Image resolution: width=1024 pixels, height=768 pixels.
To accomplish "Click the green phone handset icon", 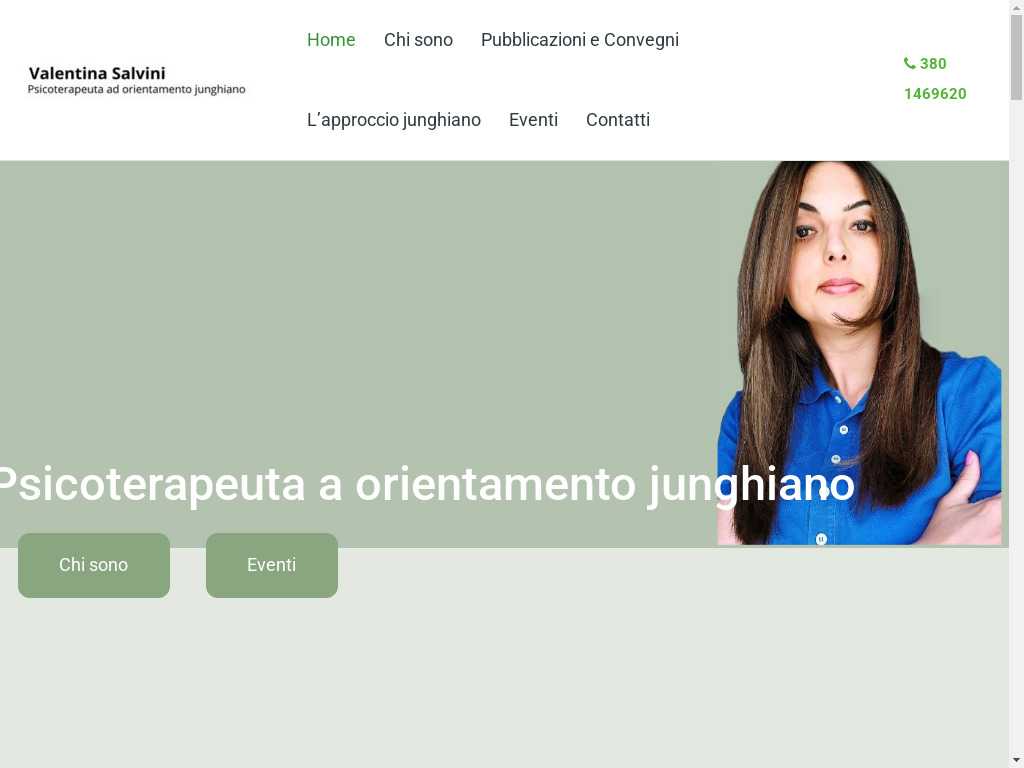I will tap(909, 63).
